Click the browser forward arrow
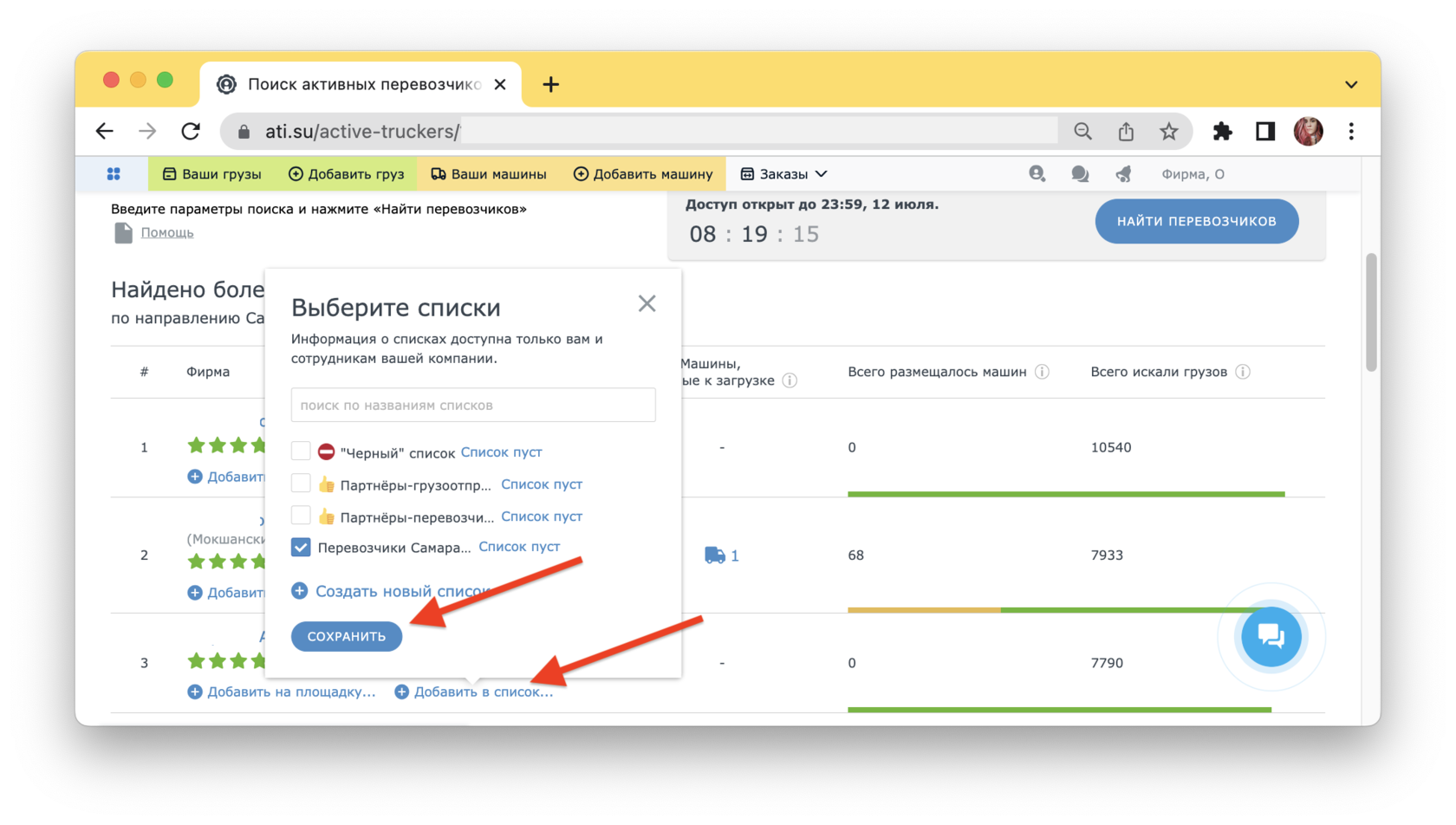This screenshot has width=1456, height=825. tap(147, 131)
